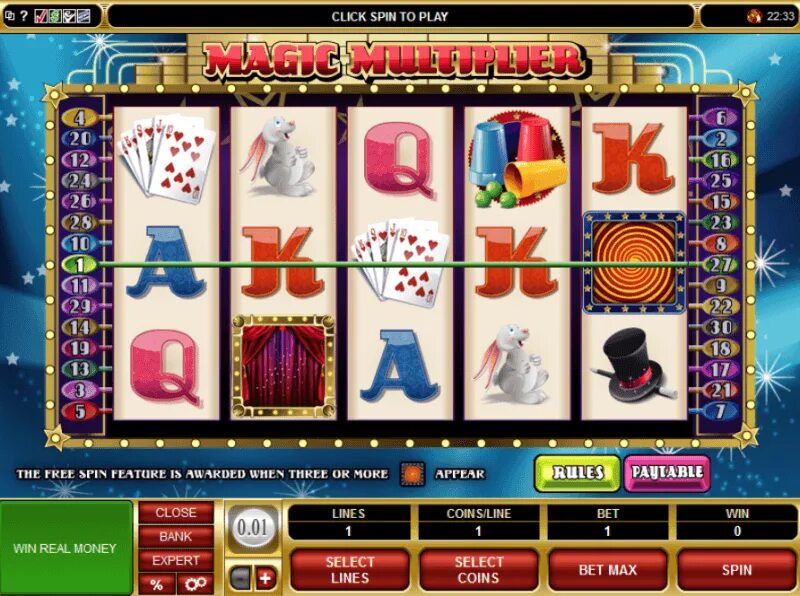Open the Select Lines control
This screenshot has height=596, width=800.
click(x=349, y=569)
